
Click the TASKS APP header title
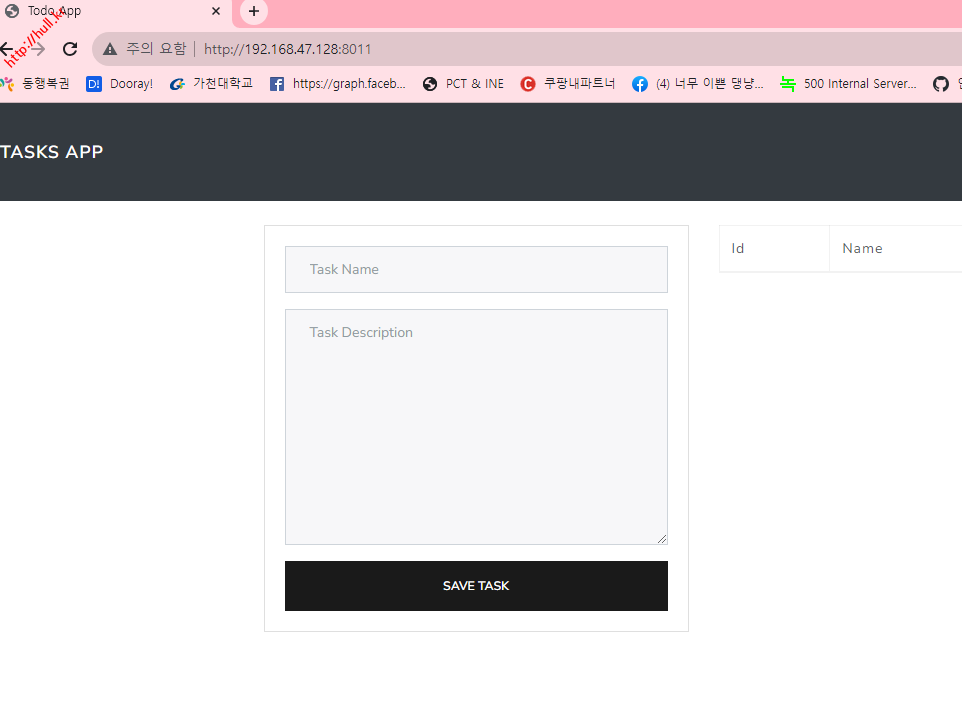(x=52, y=152)
